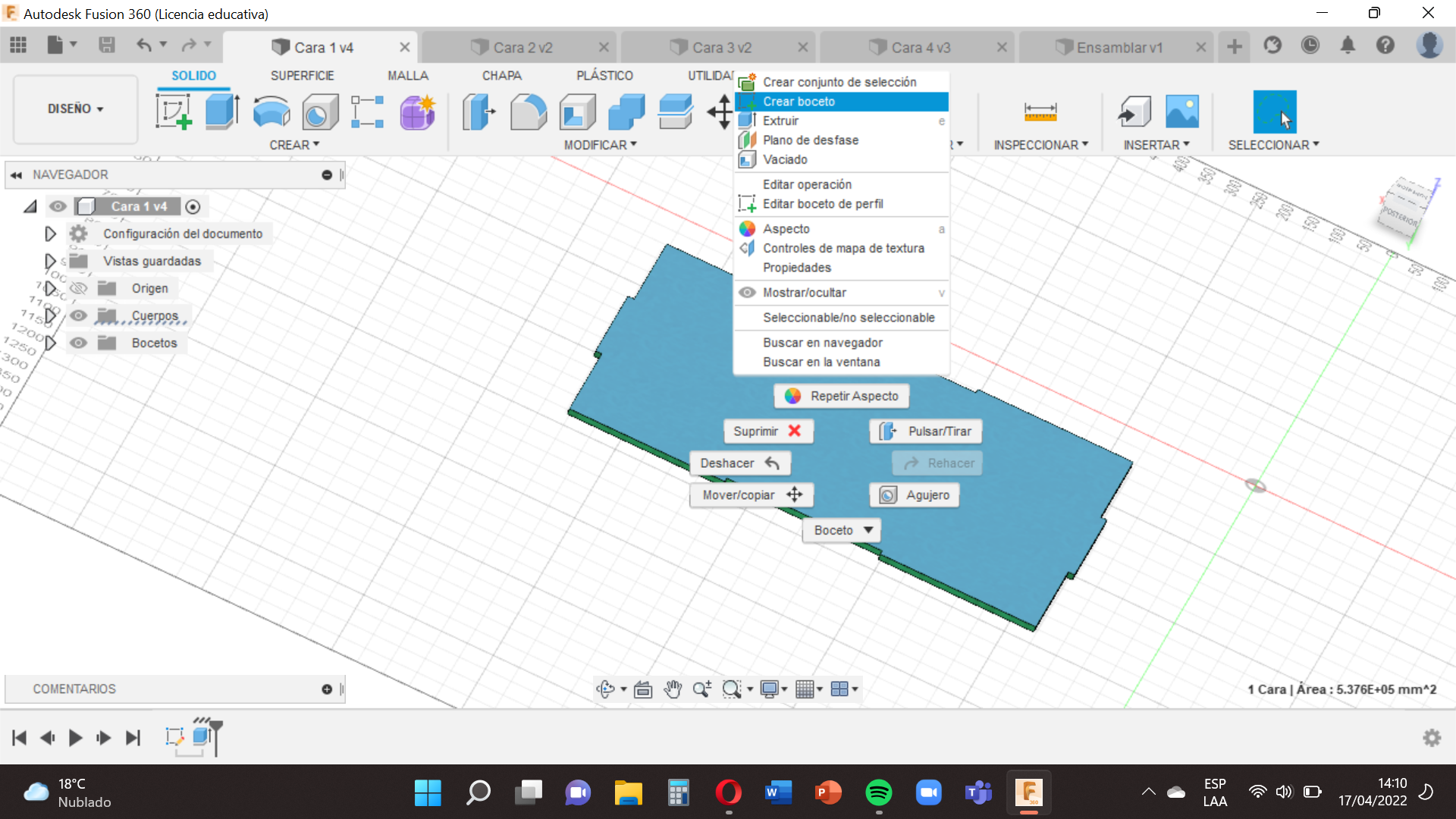Choose Extruir from the context menu
Screen dimensions: 1456x819
842,121
